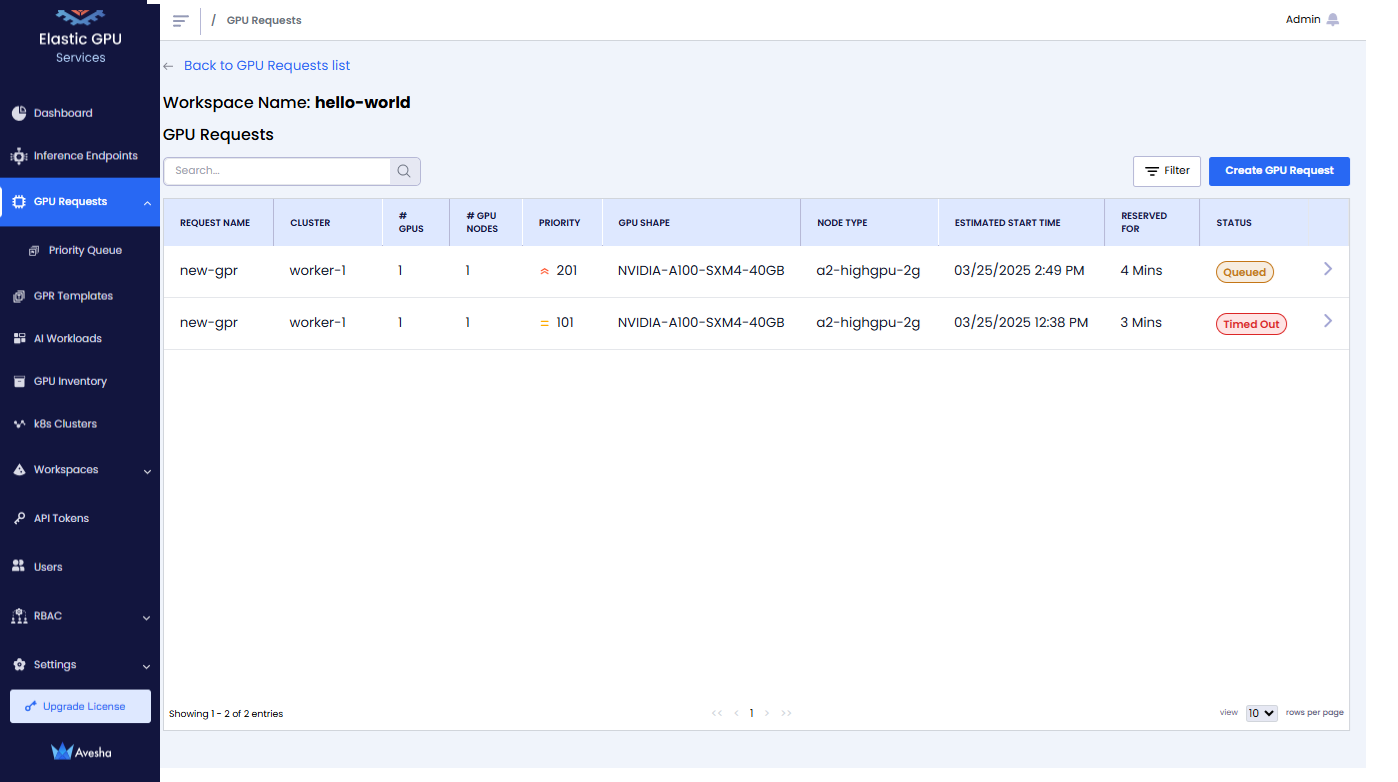Go to GPU Inventory page
Screen dimensions: 1398x782
point(70,381)
